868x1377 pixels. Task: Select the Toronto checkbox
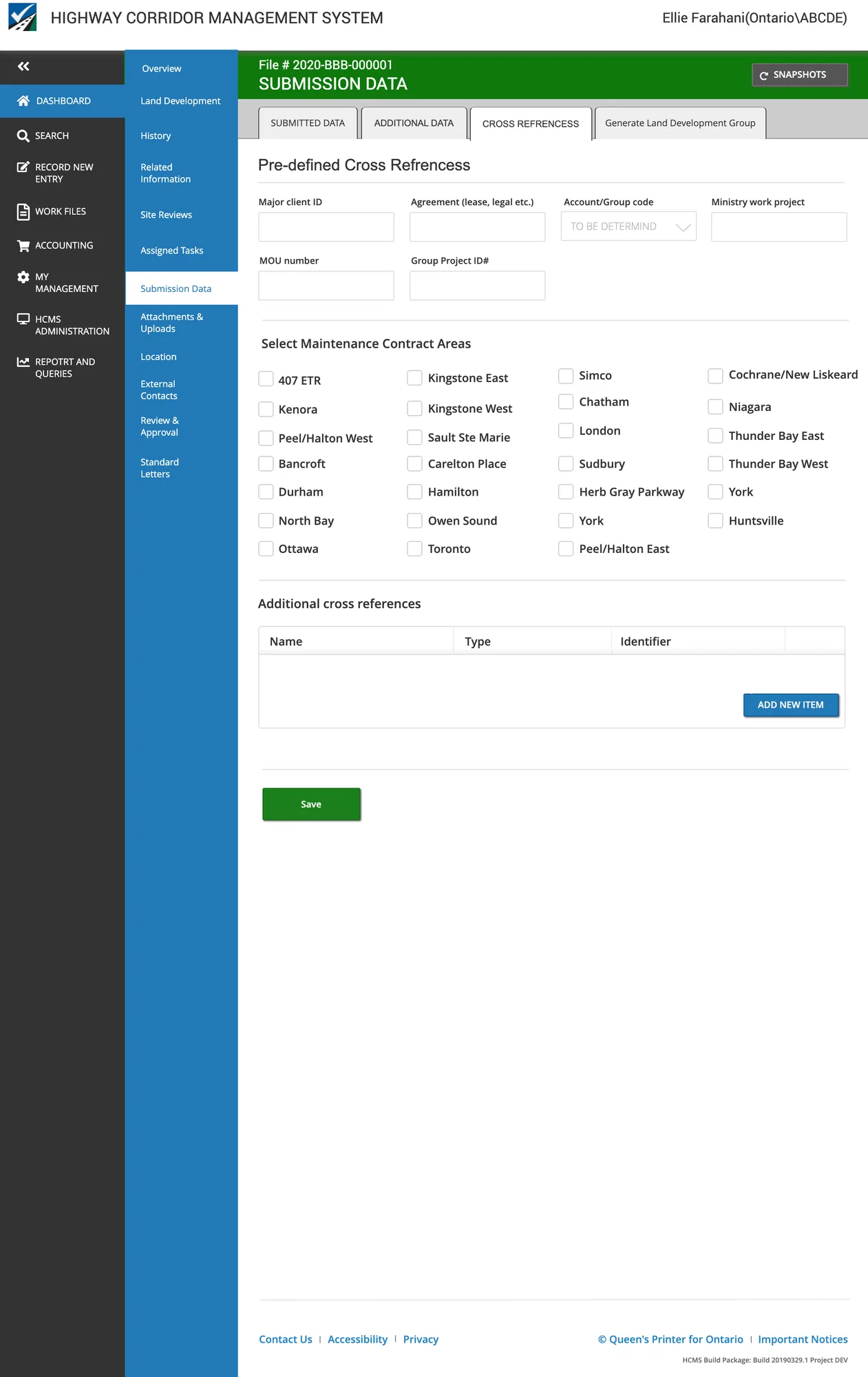414,549
